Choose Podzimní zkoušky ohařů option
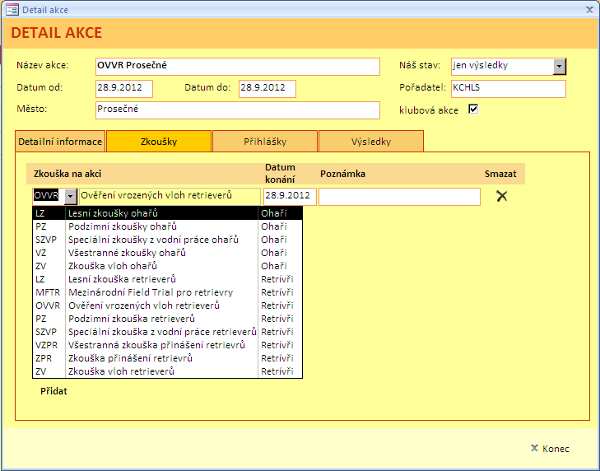 (x=168, y=227)
